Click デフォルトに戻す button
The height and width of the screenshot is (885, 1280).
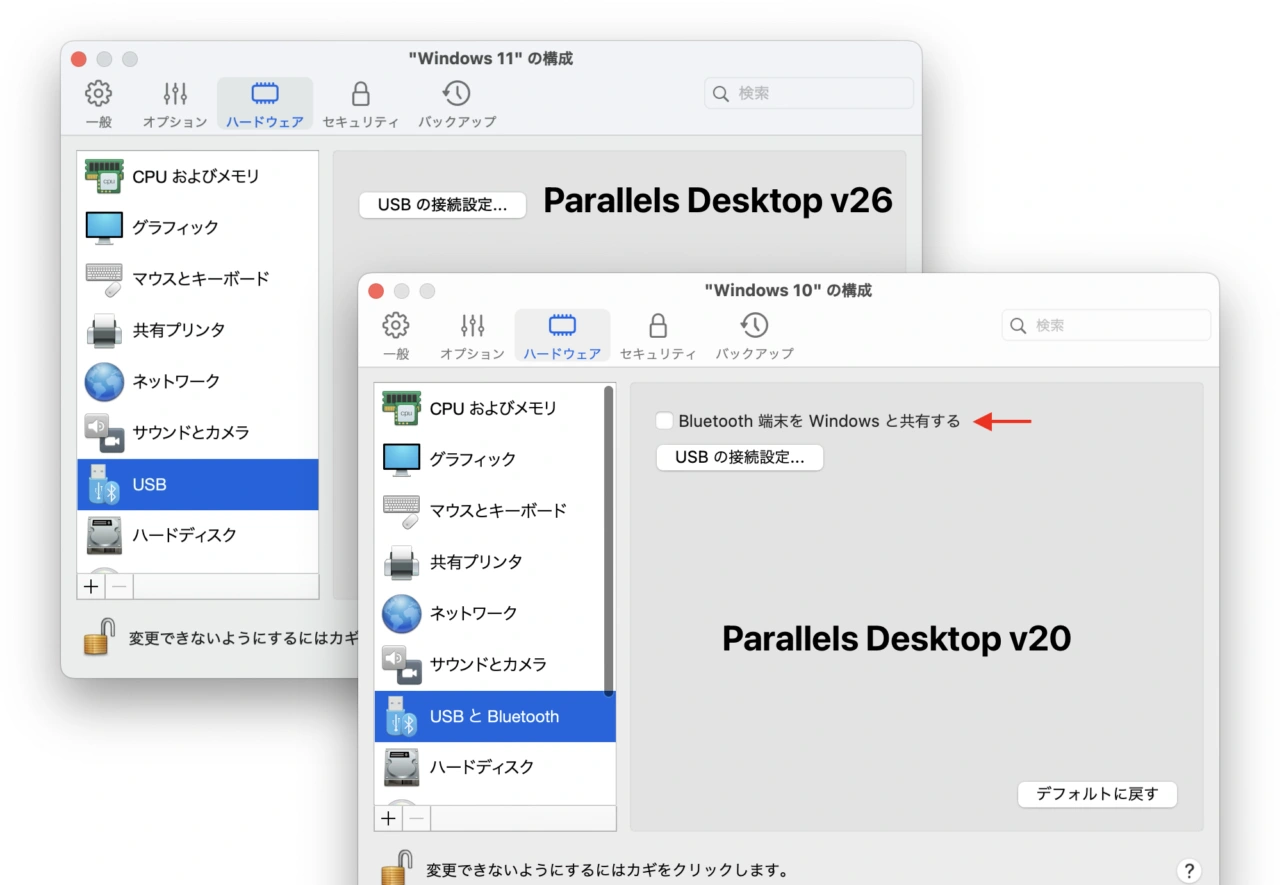tap(1097, 794)
